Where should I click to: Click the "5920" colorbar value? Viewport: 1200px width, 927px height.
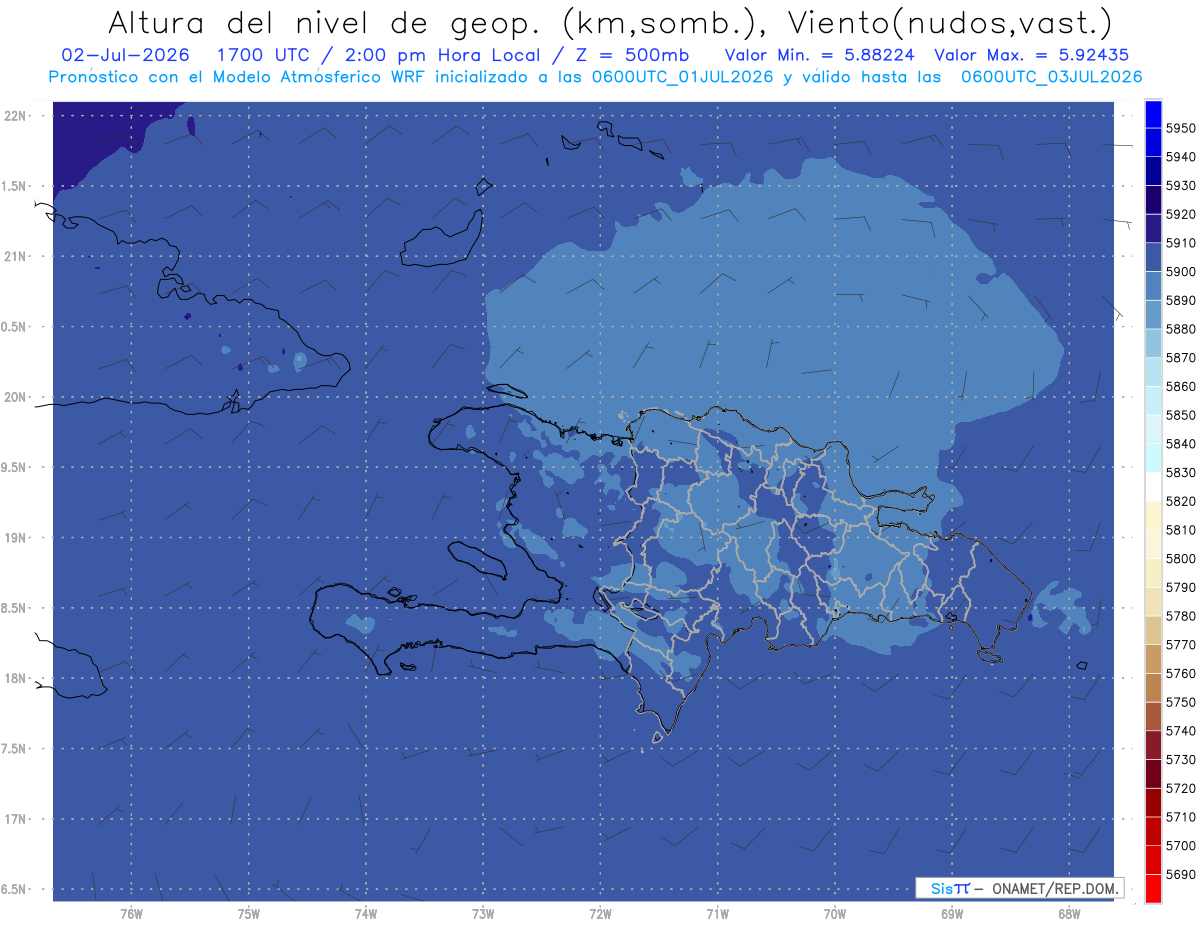[x=1181, y=214]
